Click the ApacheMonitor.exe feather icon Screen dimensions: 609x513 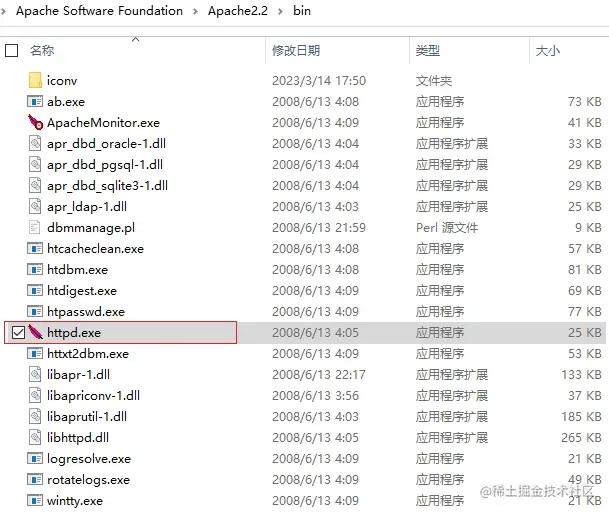pos(35,122)
